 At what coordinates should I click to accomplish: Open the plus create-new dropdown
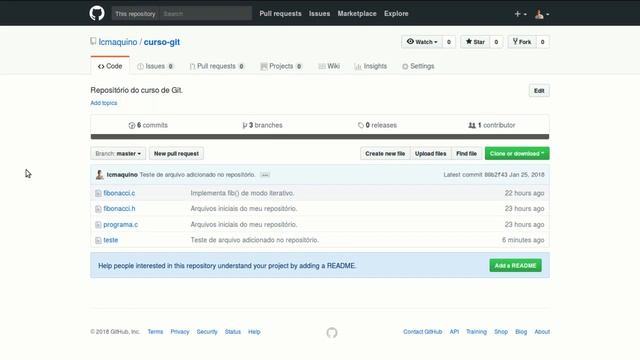coord(520,14)
